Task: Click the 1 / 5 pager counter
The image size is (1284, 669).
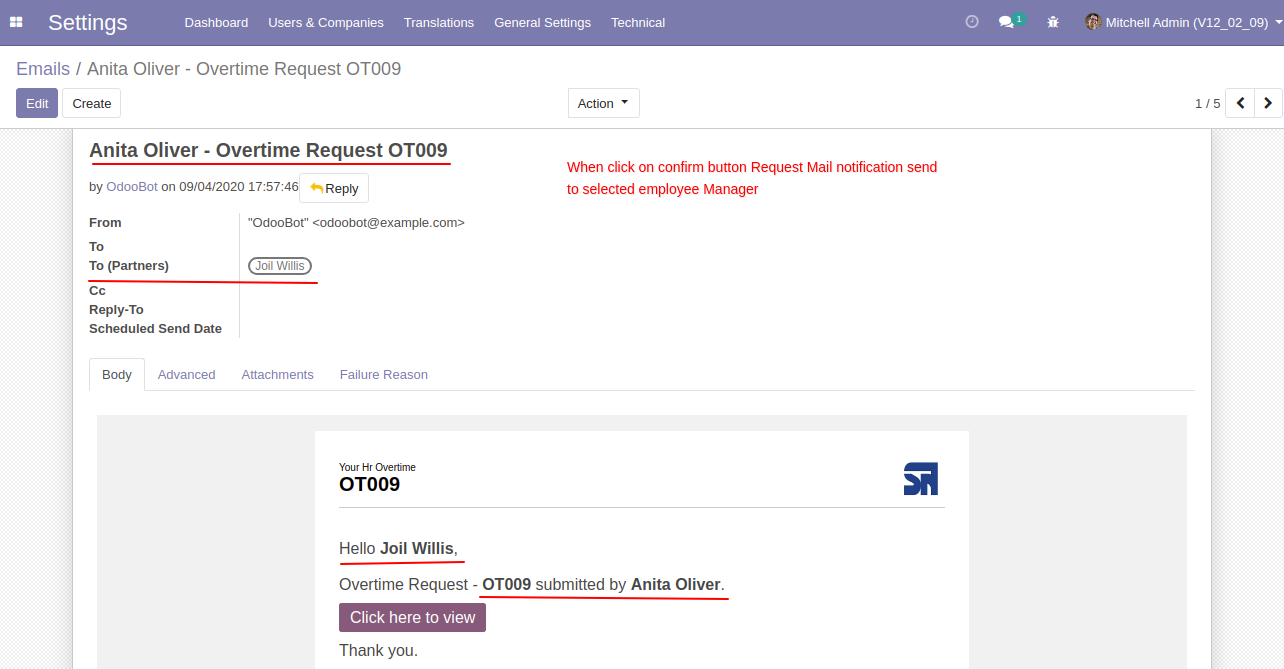Action: (x=1207, y=103)
